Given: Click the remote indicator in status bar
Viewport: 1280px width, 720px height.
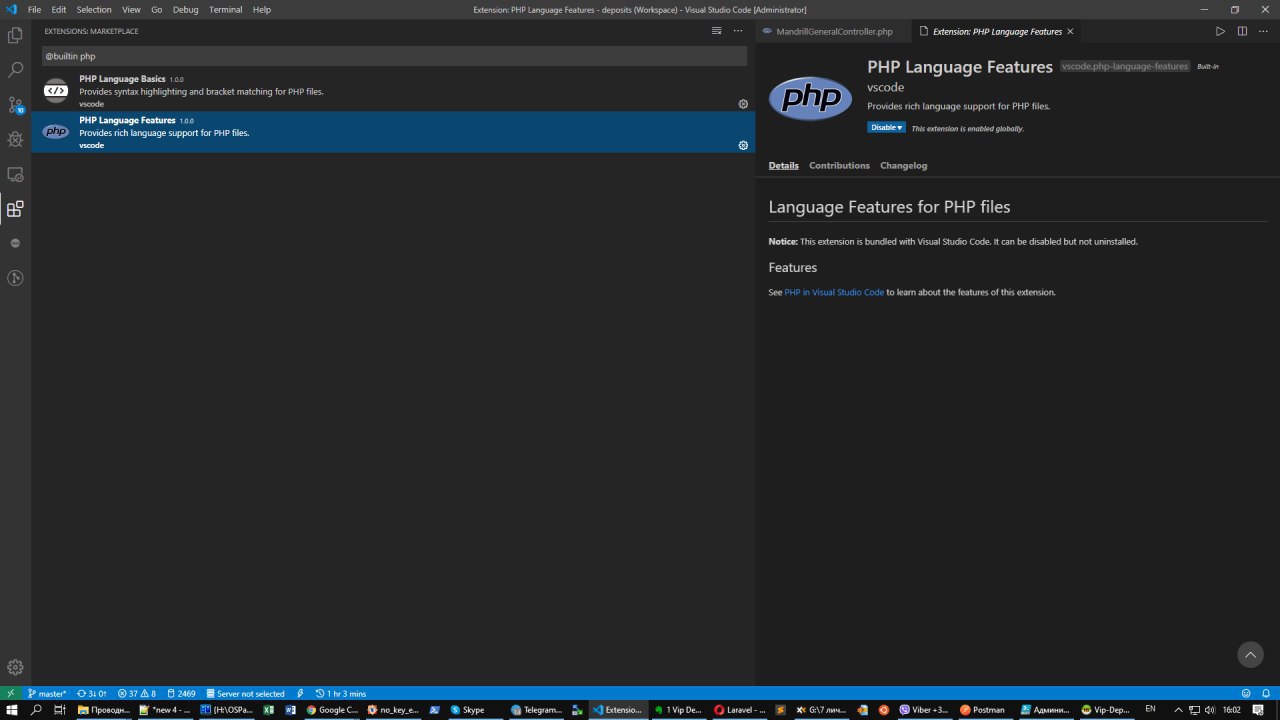Looking at the screenshot, I should click(10, 693).
